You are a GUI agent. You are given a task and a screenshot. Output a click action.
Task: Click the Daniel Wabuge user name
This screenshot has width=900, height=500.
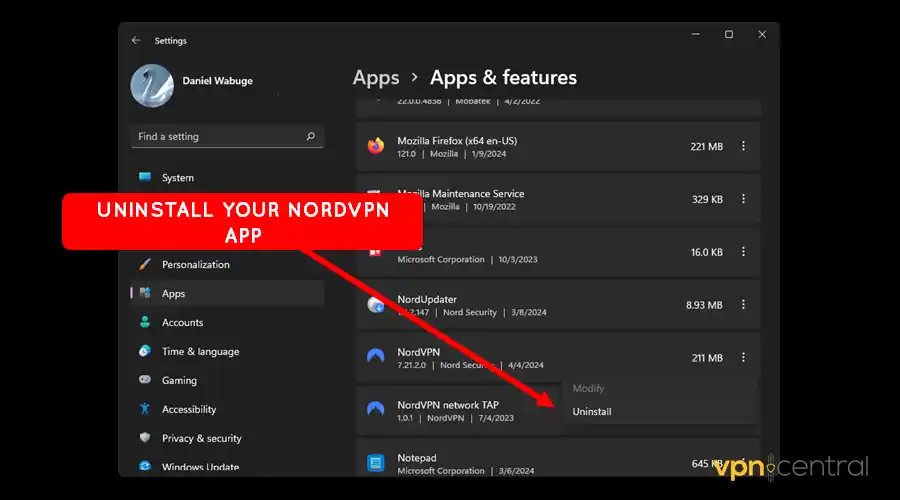(217, 80)
